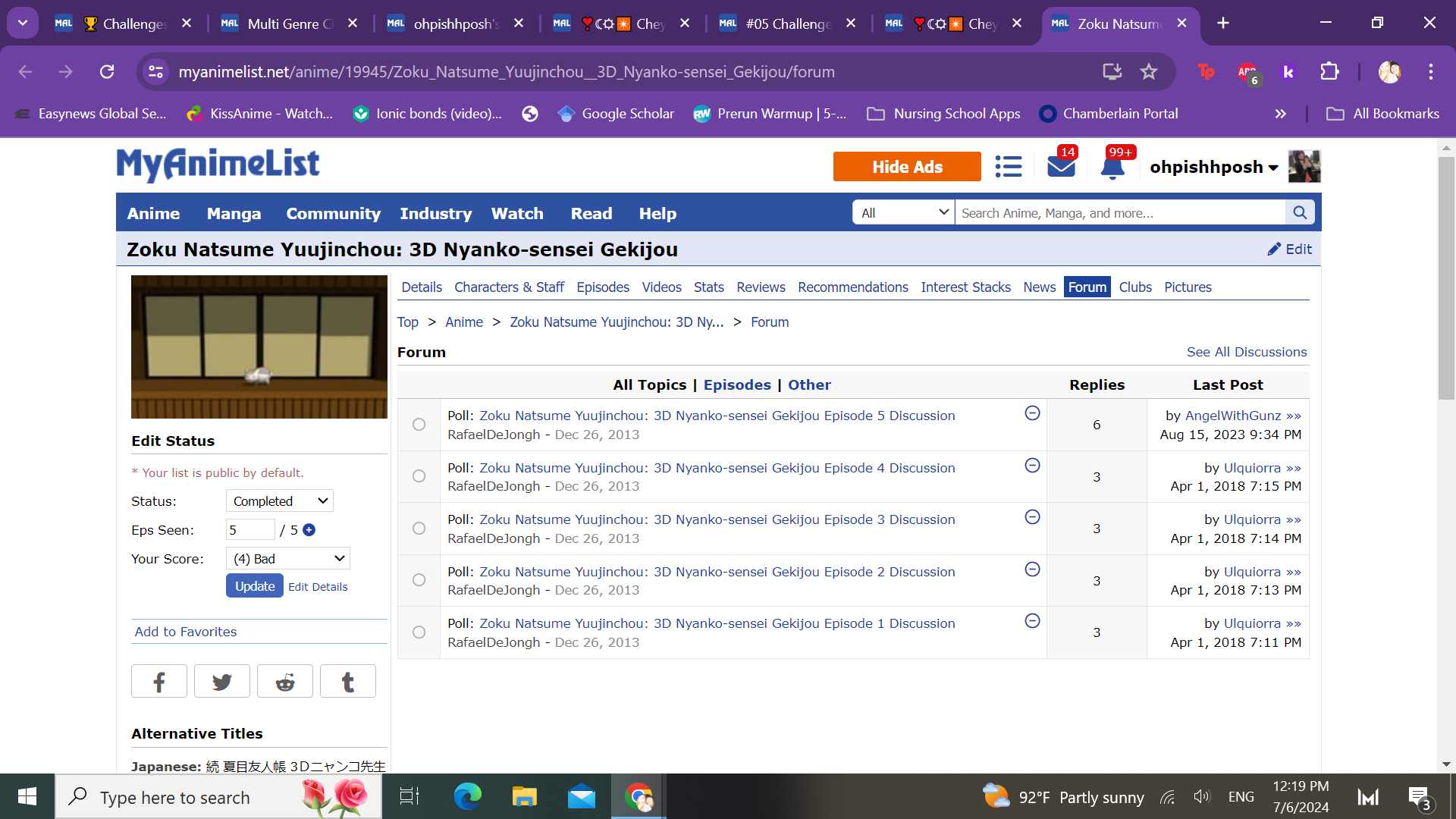Screen dimensions: 1456x819
Task: Click the search magnifier button
Action: (1300, 213)
